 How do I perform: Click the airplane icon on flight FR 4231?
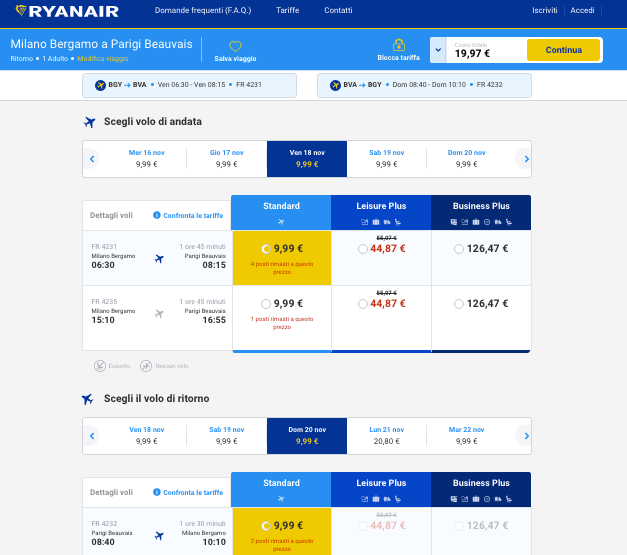158,259
